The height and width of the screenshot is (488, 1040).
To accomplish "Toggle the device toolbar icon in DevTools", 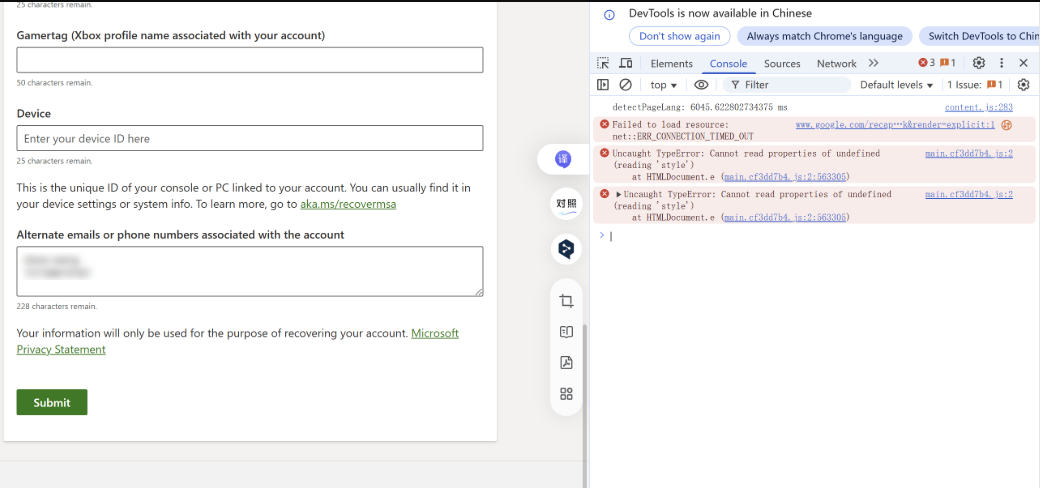I will click(625, 63).
